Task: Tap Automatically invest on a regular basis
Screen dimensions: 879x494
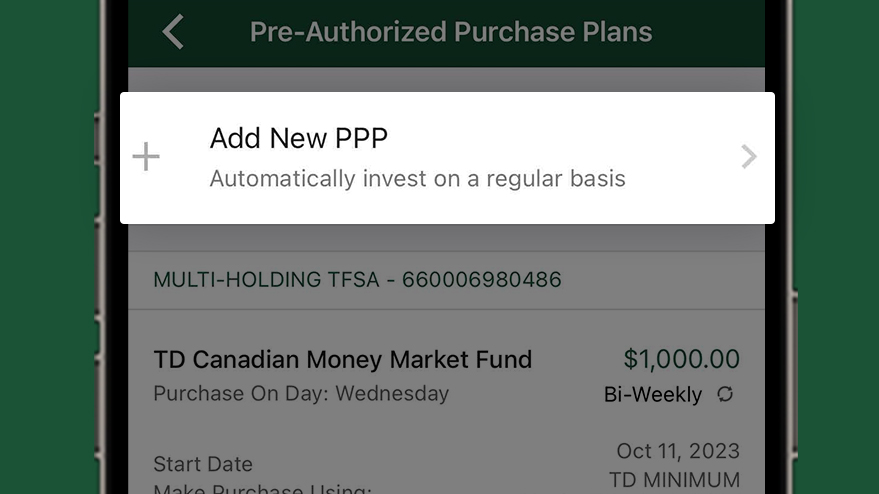Action: pyautogui.click(x=418, y=178)
